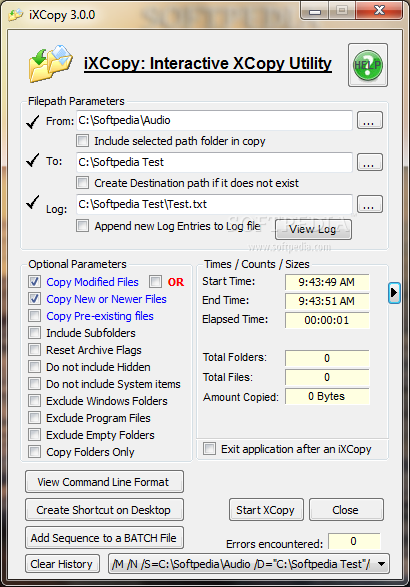Viewport: 410px width, 587px height.
Task: Click the Total Folders count field
Action: click(327, 358)
